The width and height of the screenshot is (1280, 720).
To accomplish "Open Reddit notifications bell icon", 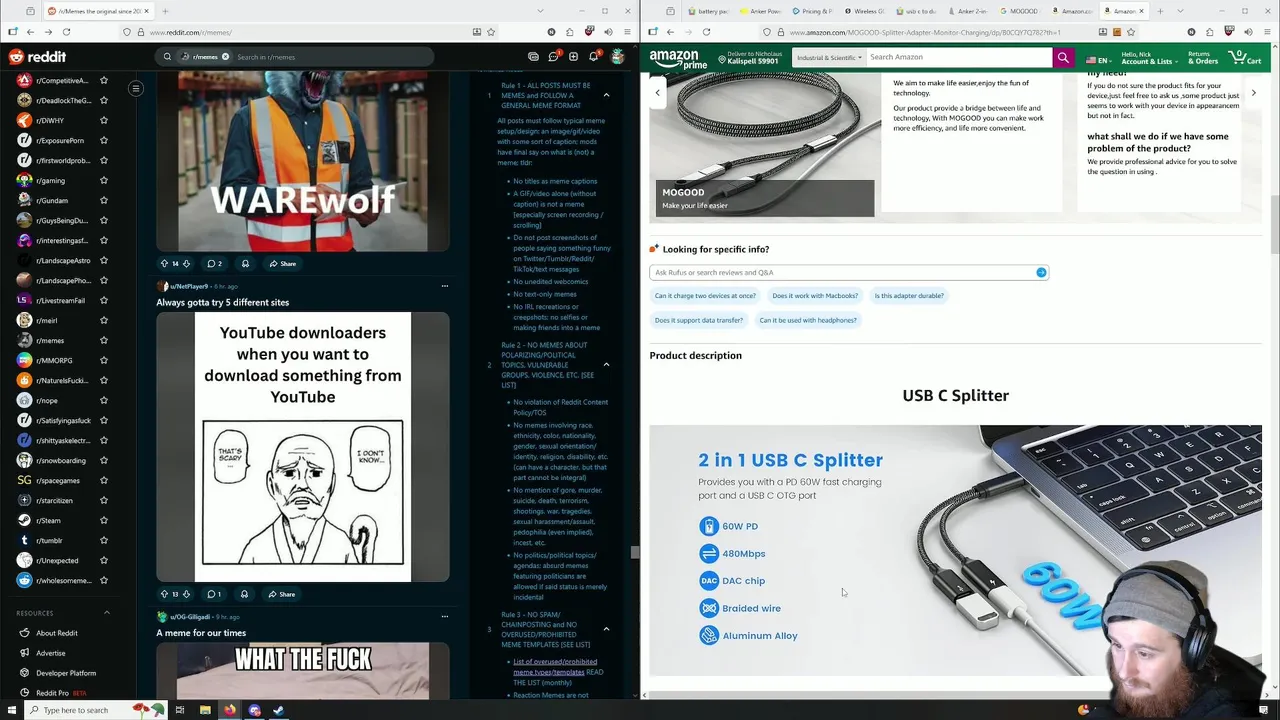I will coord(593,57).
